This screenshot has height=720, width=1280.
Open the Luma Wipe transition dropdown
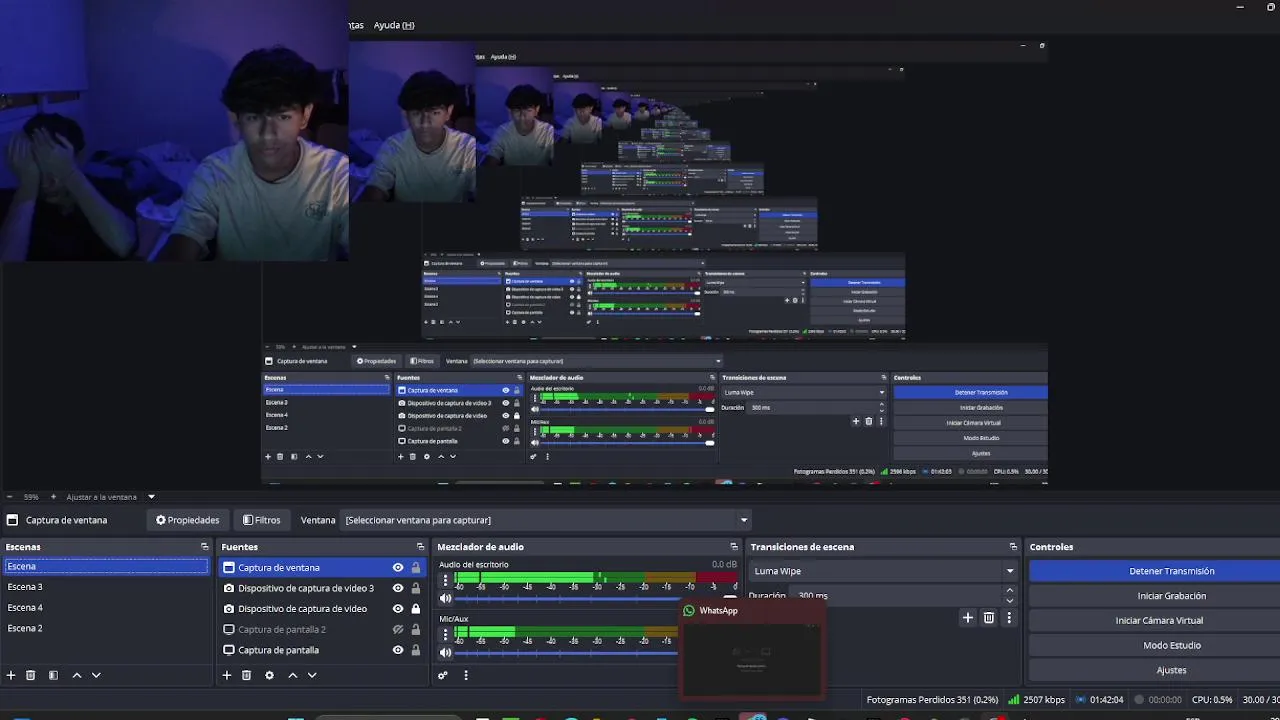(884, 571)
